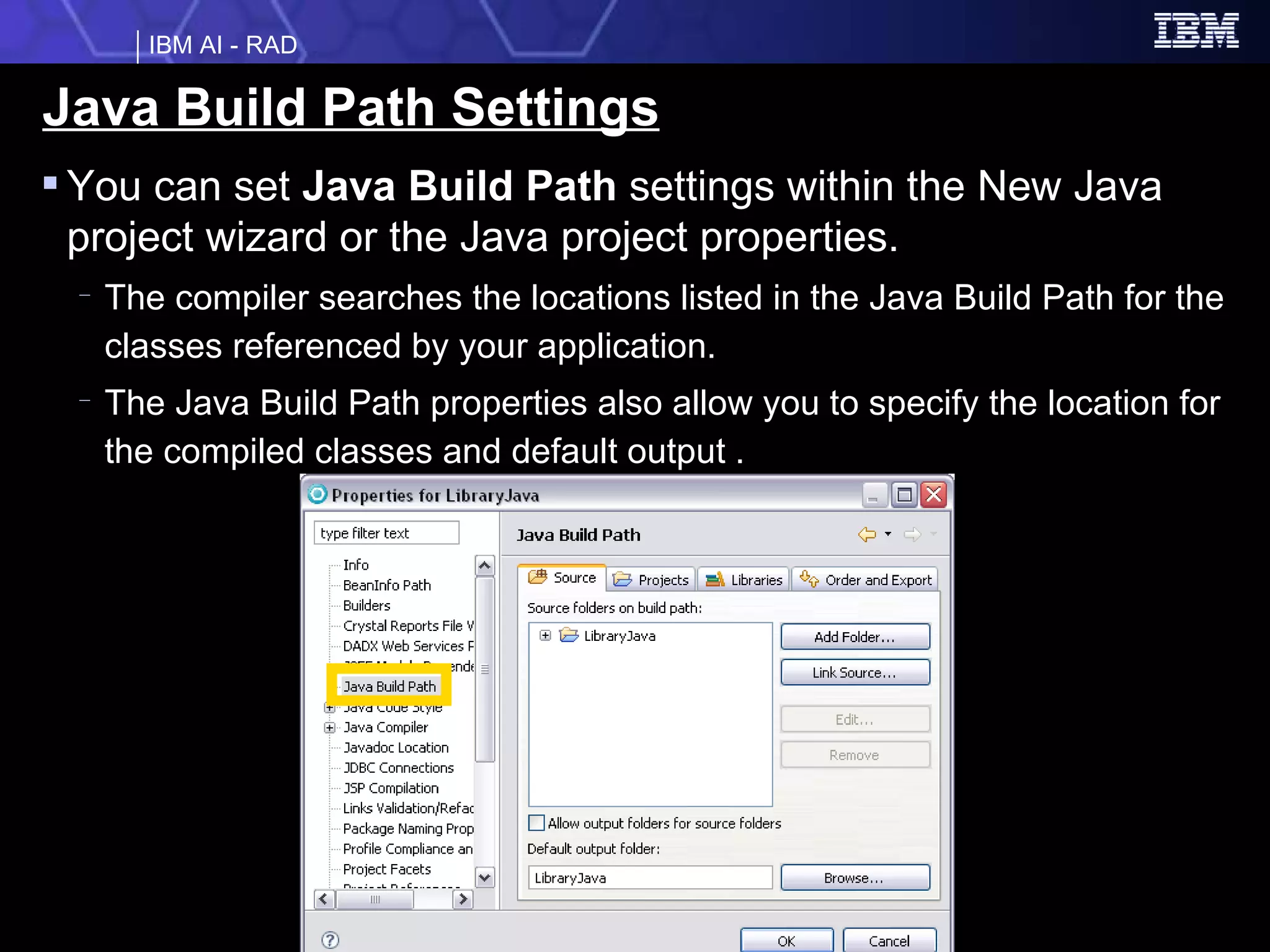Close the Properties for LibraryJava dialog
The height and width of the screenshot is (952, 1270).
[x=934, y=495]
